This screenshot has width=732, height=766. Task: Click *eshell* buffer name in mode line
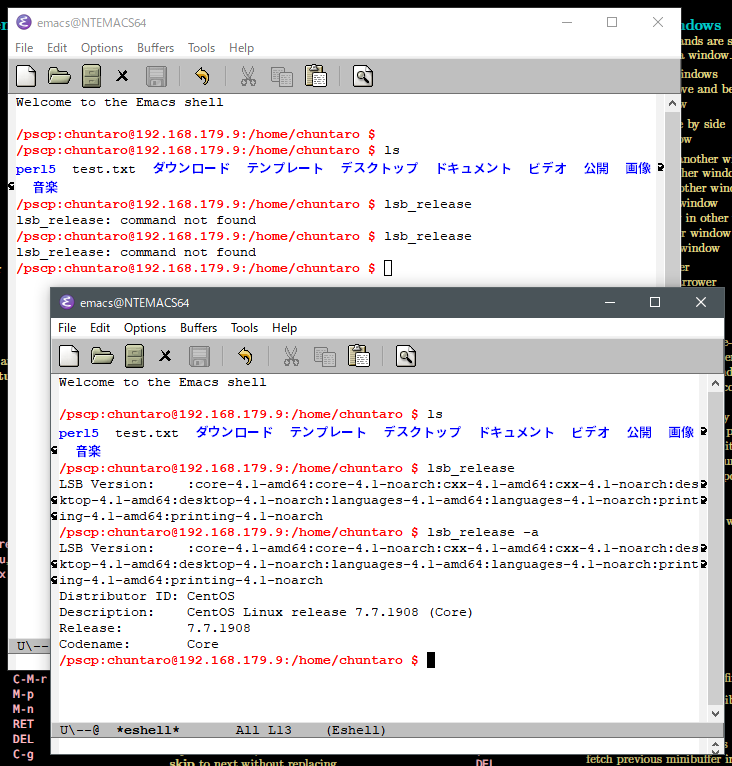tap(148, 730)
